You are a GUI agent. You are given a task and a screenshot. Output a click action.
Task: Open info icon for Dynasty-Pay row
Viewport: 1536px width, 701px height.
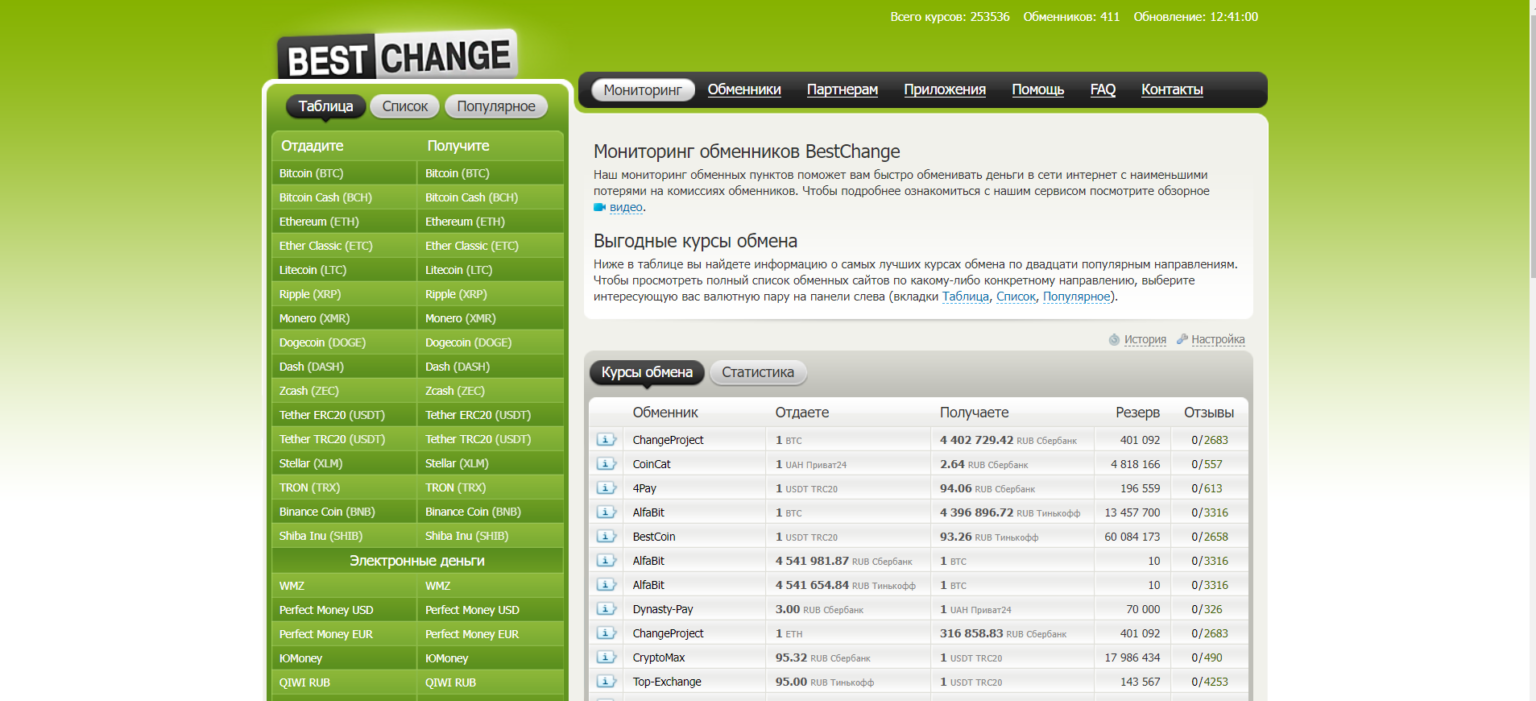(606, 609)
